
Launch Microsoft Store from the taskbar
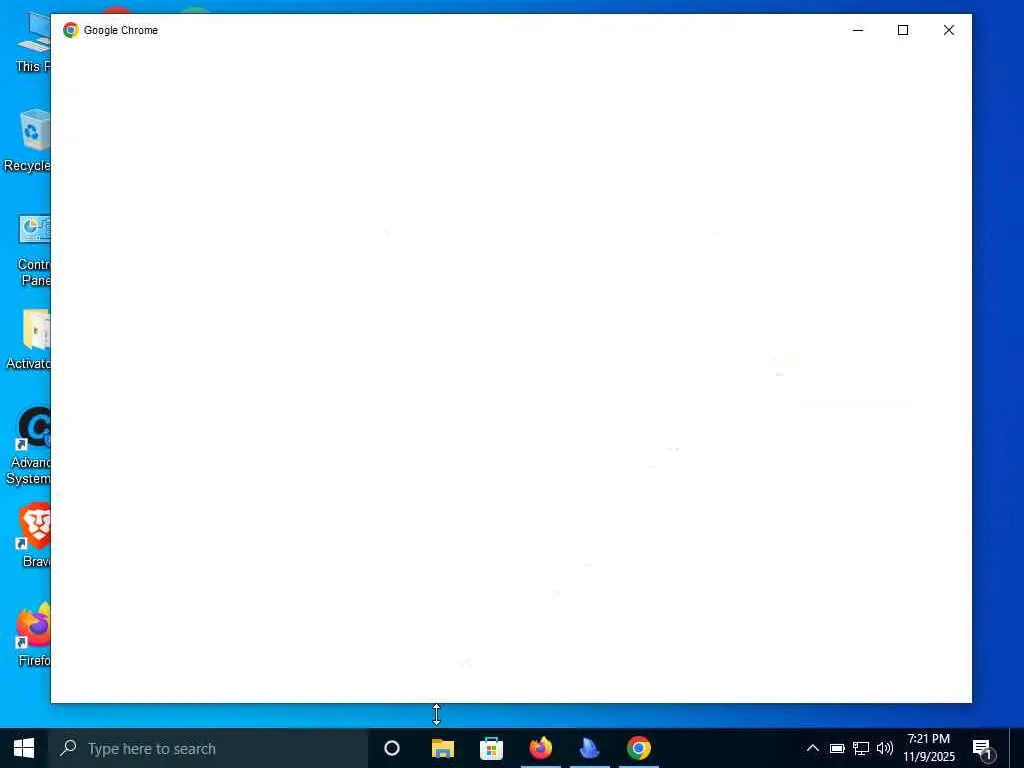point(492,748)
